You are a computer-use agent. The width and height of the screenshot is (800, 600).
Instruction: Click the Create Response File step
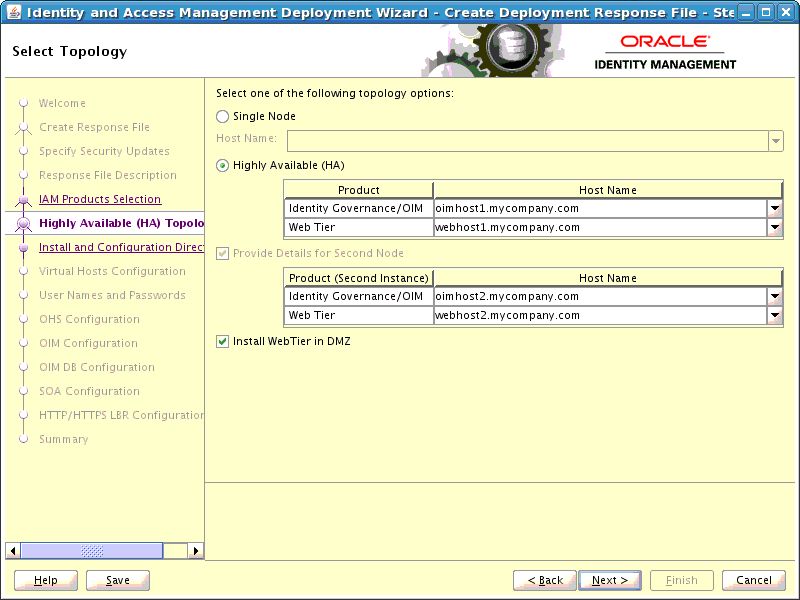point(94,127)
